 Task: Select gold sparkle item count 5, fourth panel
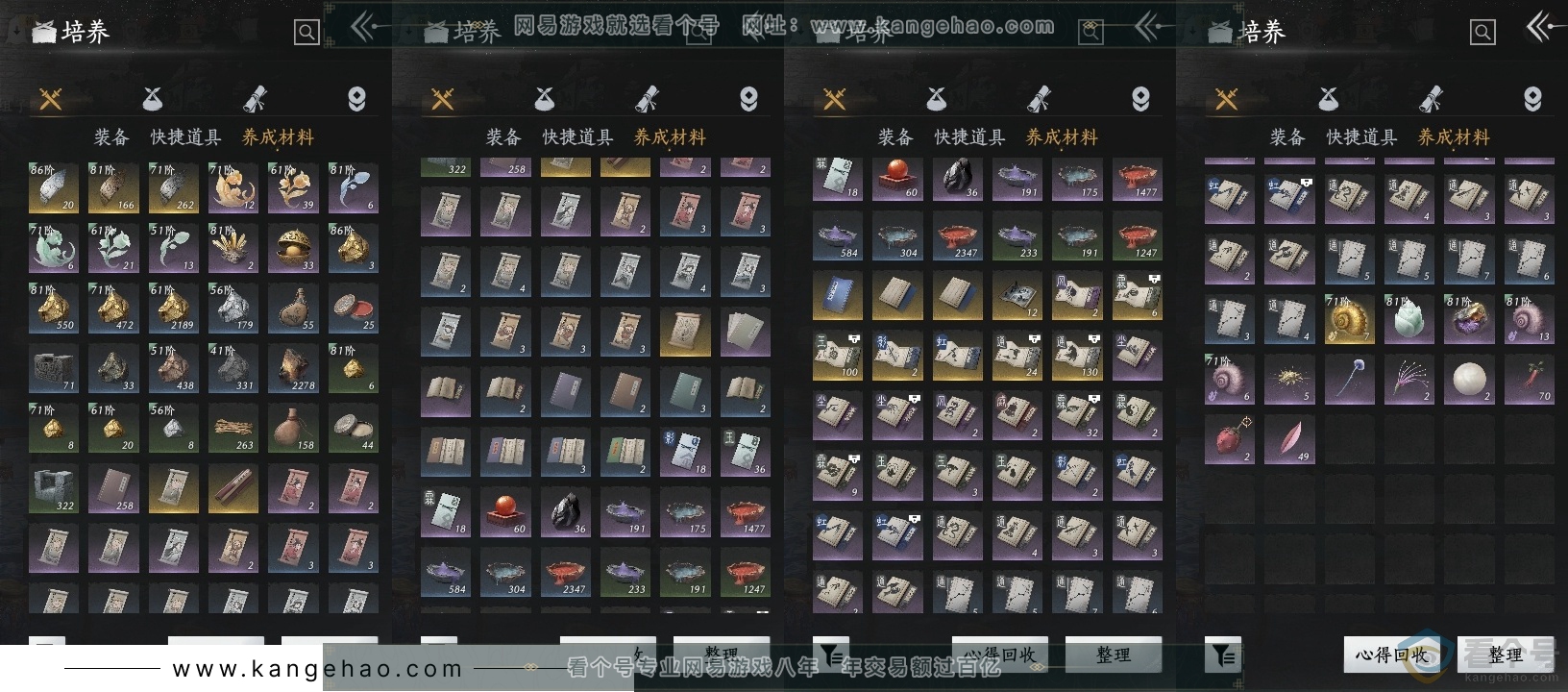point(1289,378)
